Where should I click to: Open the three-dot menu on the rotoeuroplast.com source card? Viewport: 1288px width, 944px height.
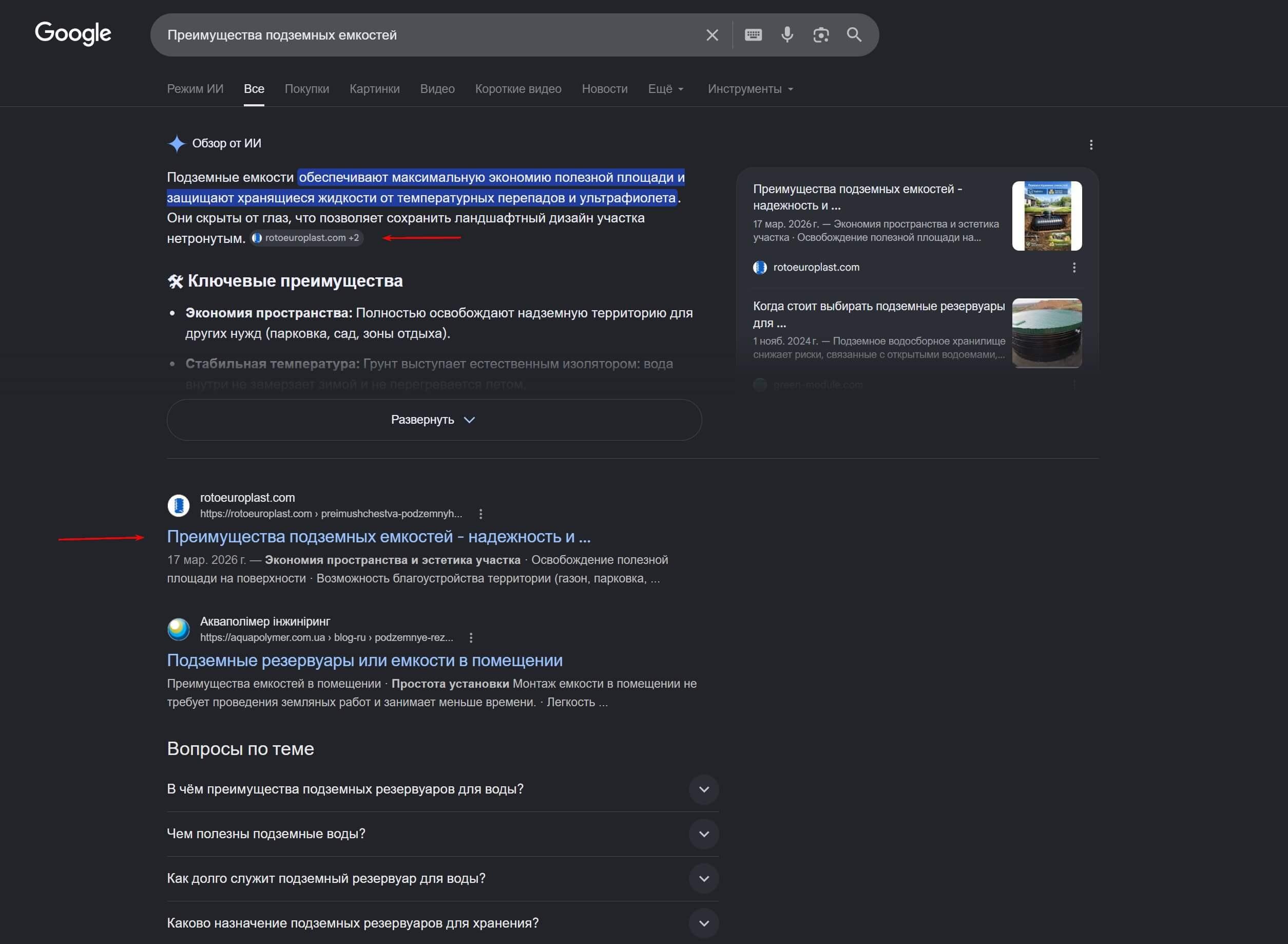1074,268
